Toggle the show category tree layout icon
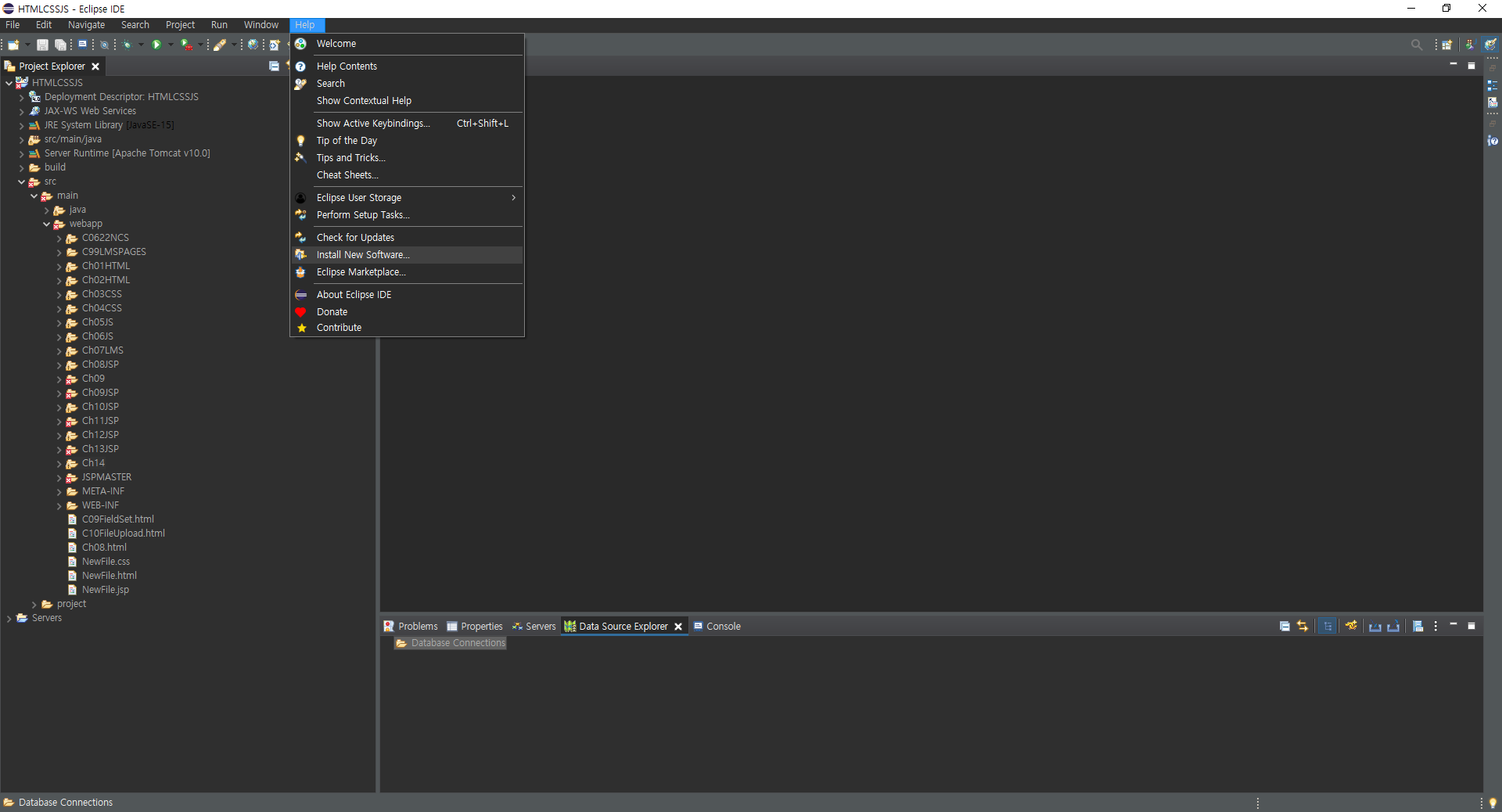The image size is (1502, 812). tap(1327, 626)
